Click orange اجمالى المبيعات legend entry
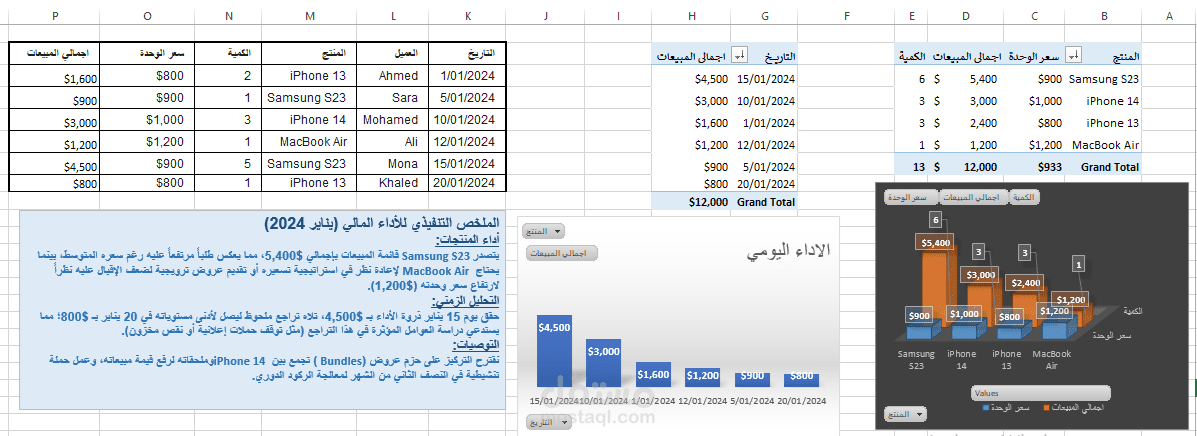 [x=1073, y=408]
